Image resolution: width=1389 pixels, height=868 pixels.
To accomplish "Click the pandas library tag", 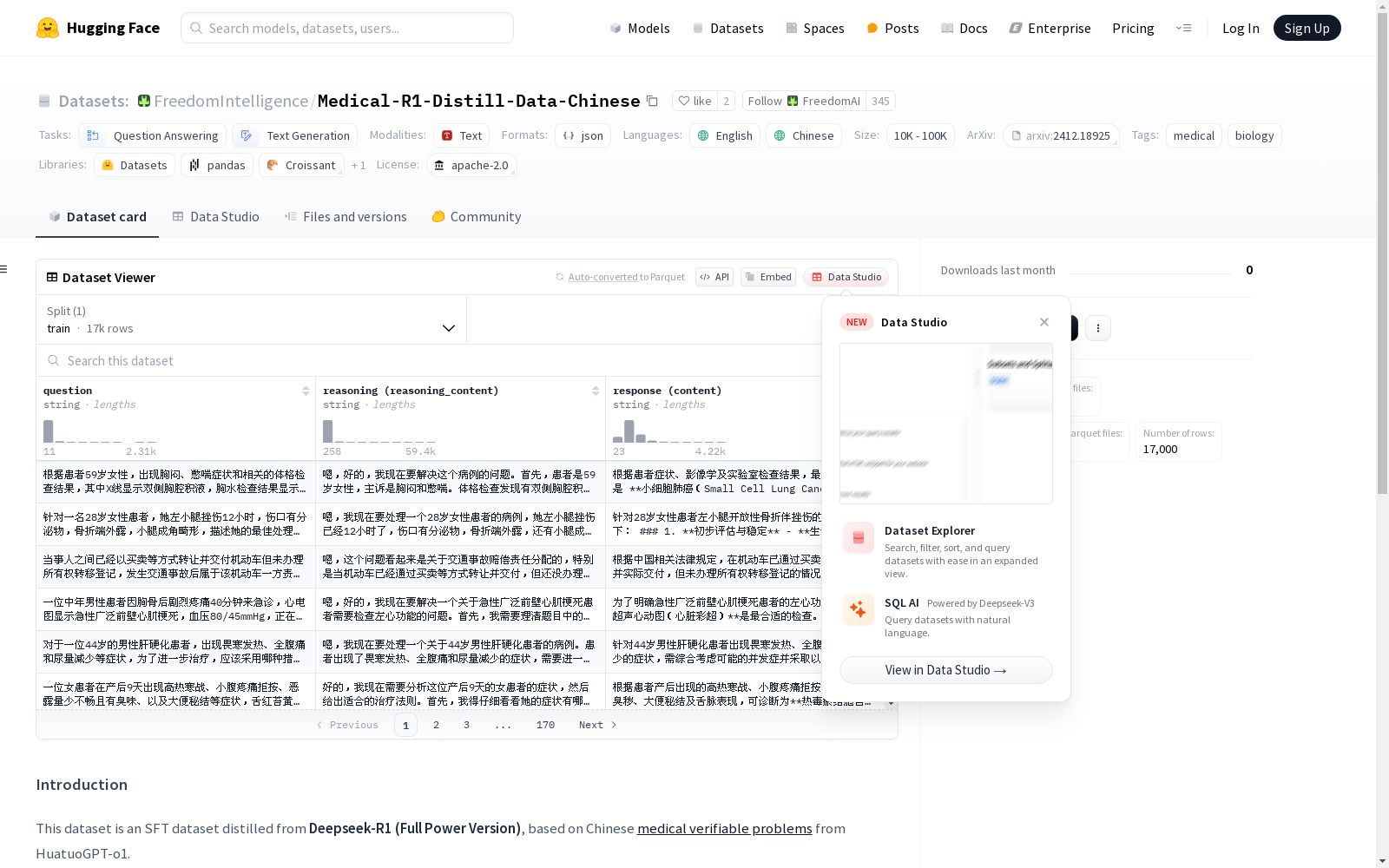I will tap(217, 165).
